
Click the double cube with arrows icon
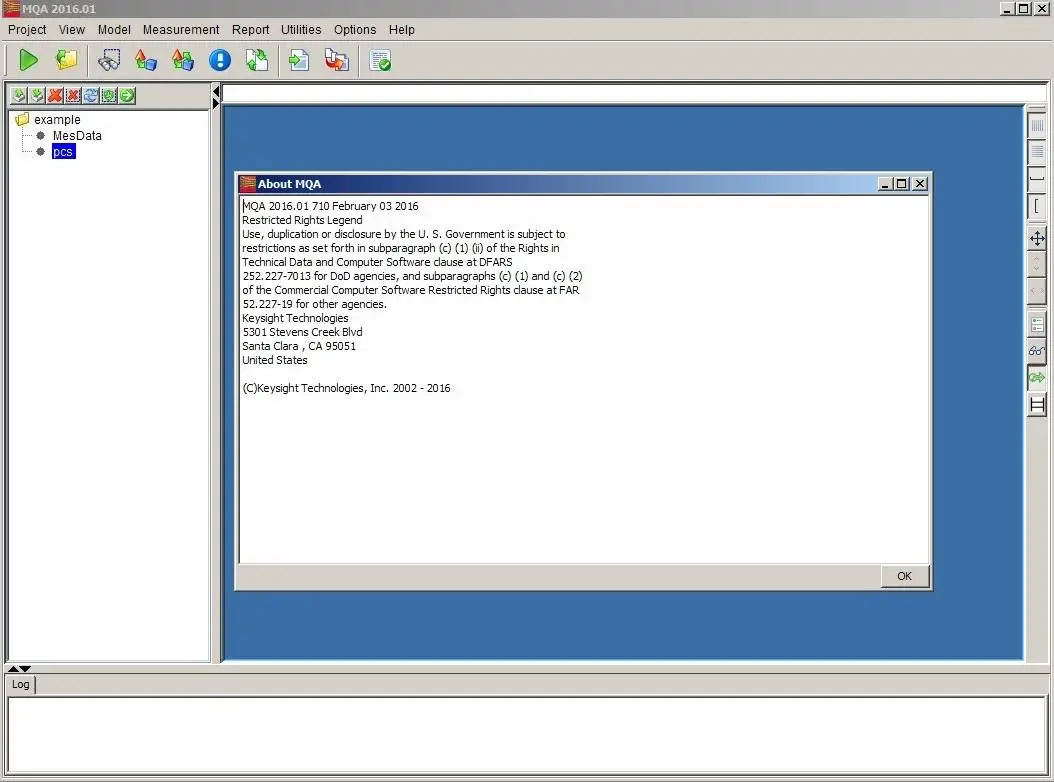coord(183,61)
